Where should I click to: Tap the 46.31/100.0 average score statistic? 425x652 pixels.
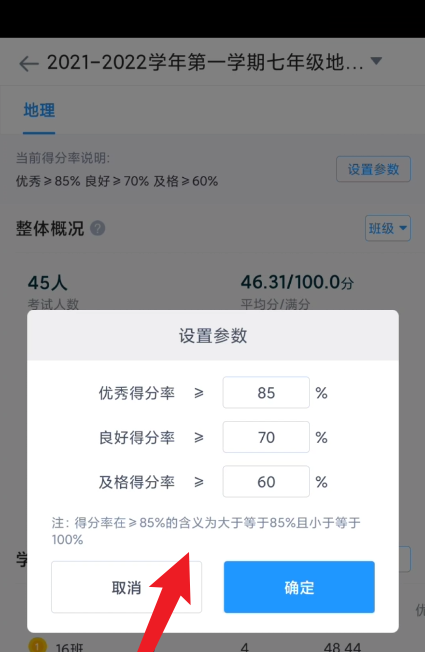[x=297, y=292]
